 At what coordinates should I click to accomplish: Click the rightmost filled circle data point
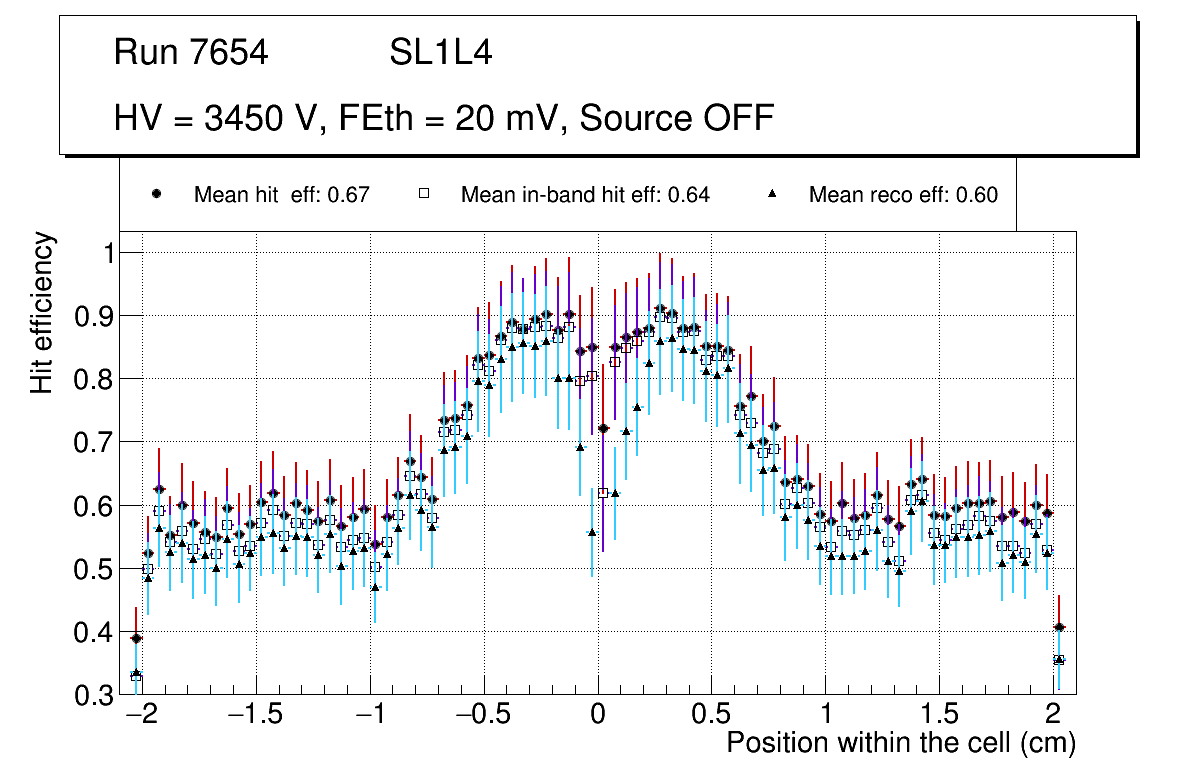[1059, 628]
